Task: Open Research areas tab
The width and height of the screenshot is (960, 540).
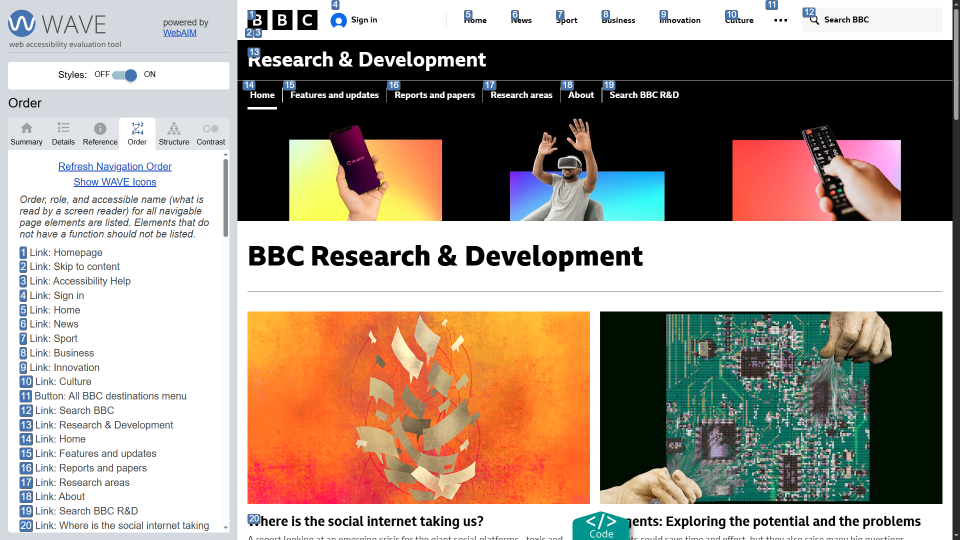Action: pyautogui.click(x=521, y=95)
